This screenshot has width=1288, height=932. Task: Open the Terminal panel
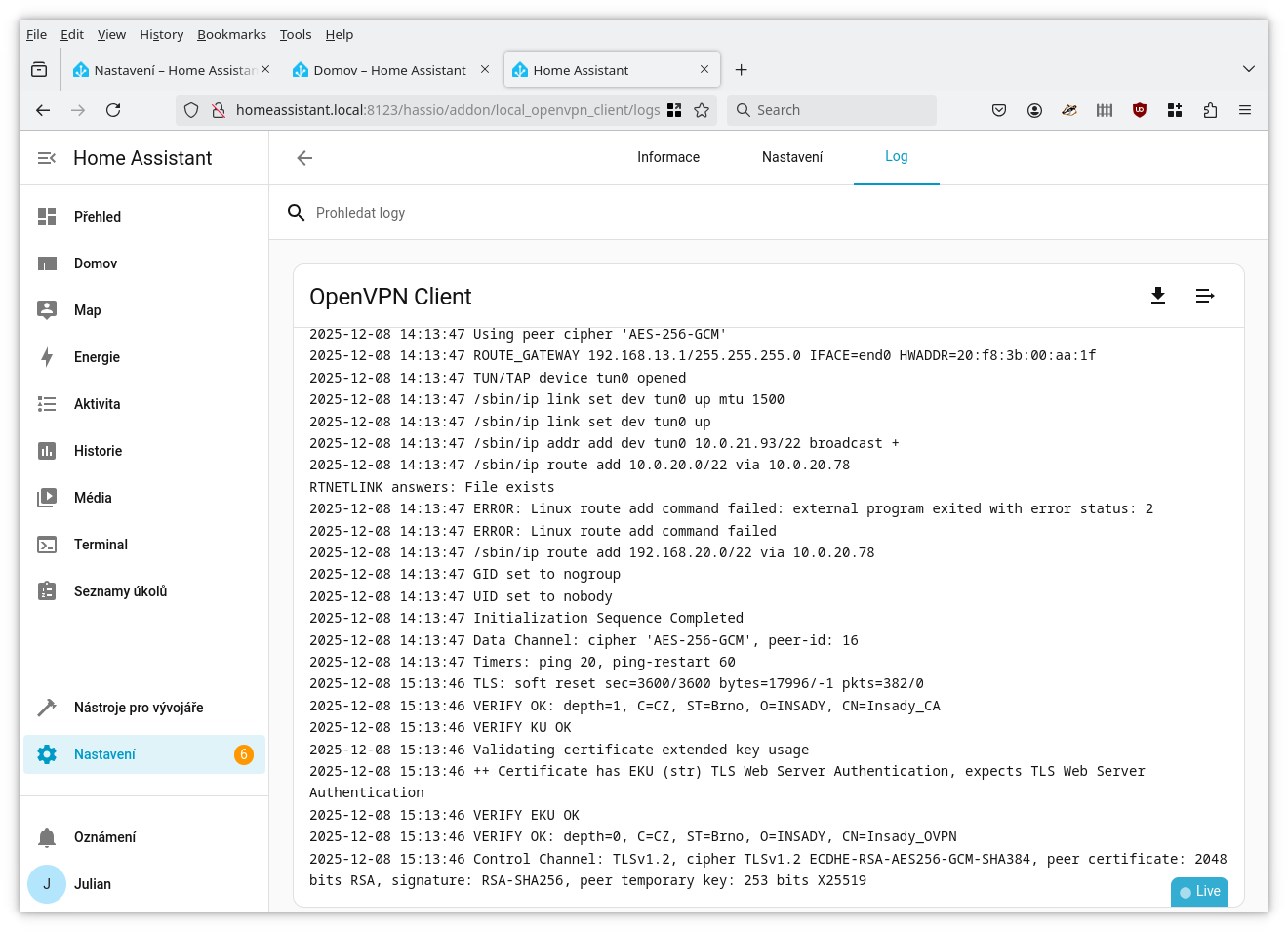tap(144, 545)
